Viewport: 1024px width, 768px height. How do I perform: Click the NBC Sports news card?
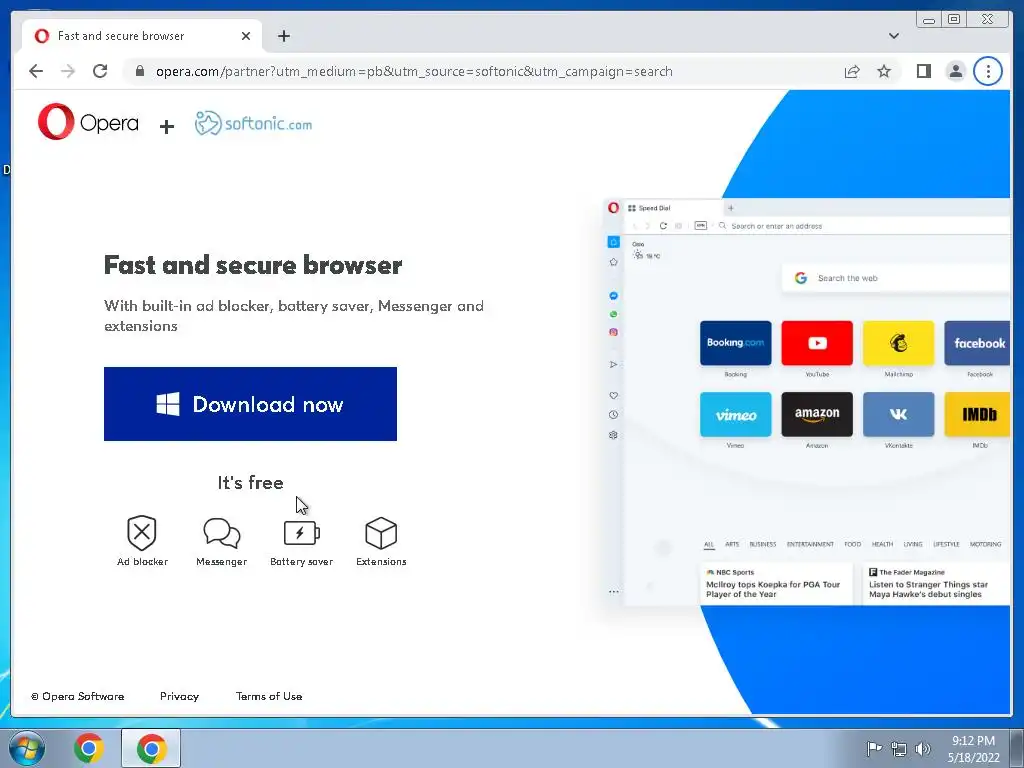pyautogui.click(x=776, y=584)
